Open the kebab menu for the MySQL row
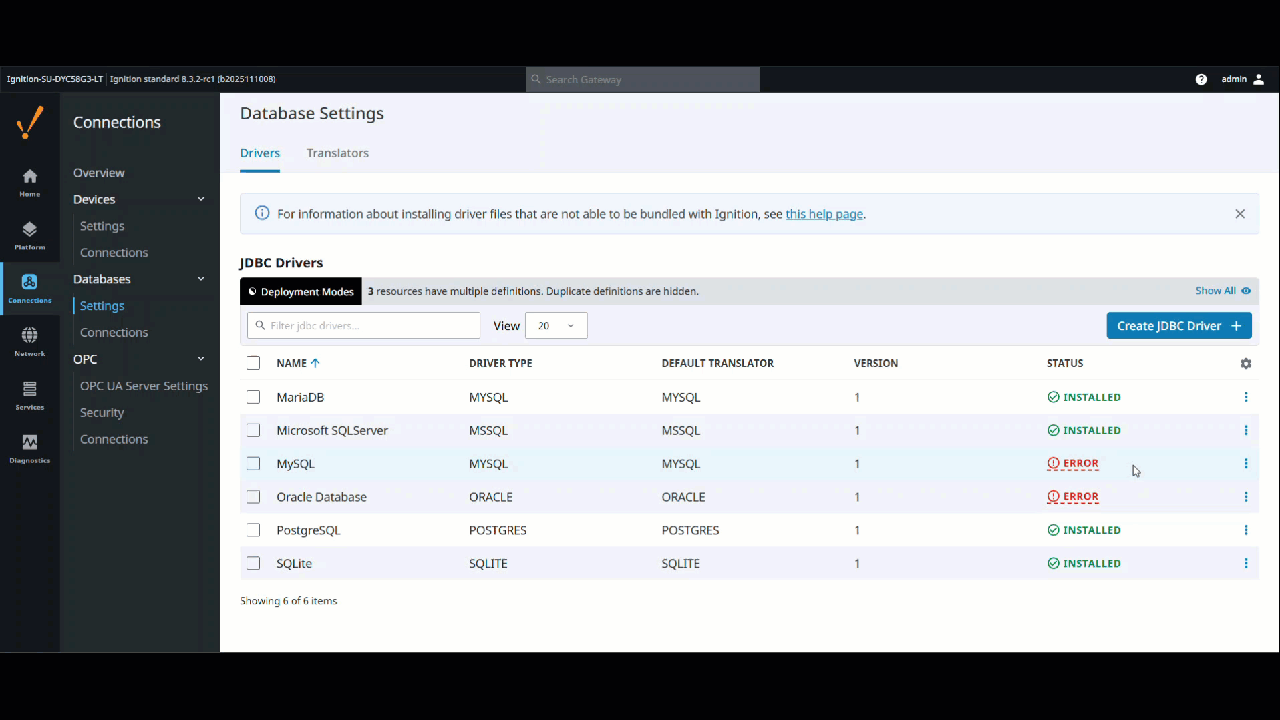This screenshot has width=1280, height=720. [1245, 463]
